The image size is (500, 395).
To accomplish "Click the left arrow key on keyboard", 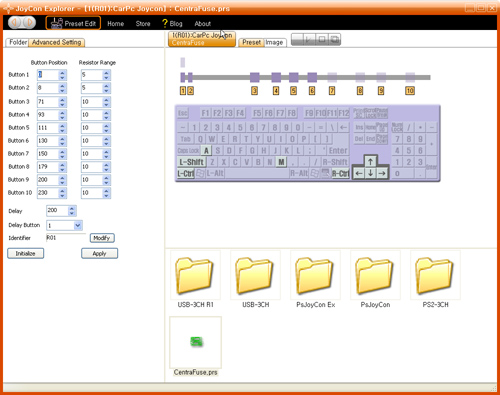I will 359,173.
